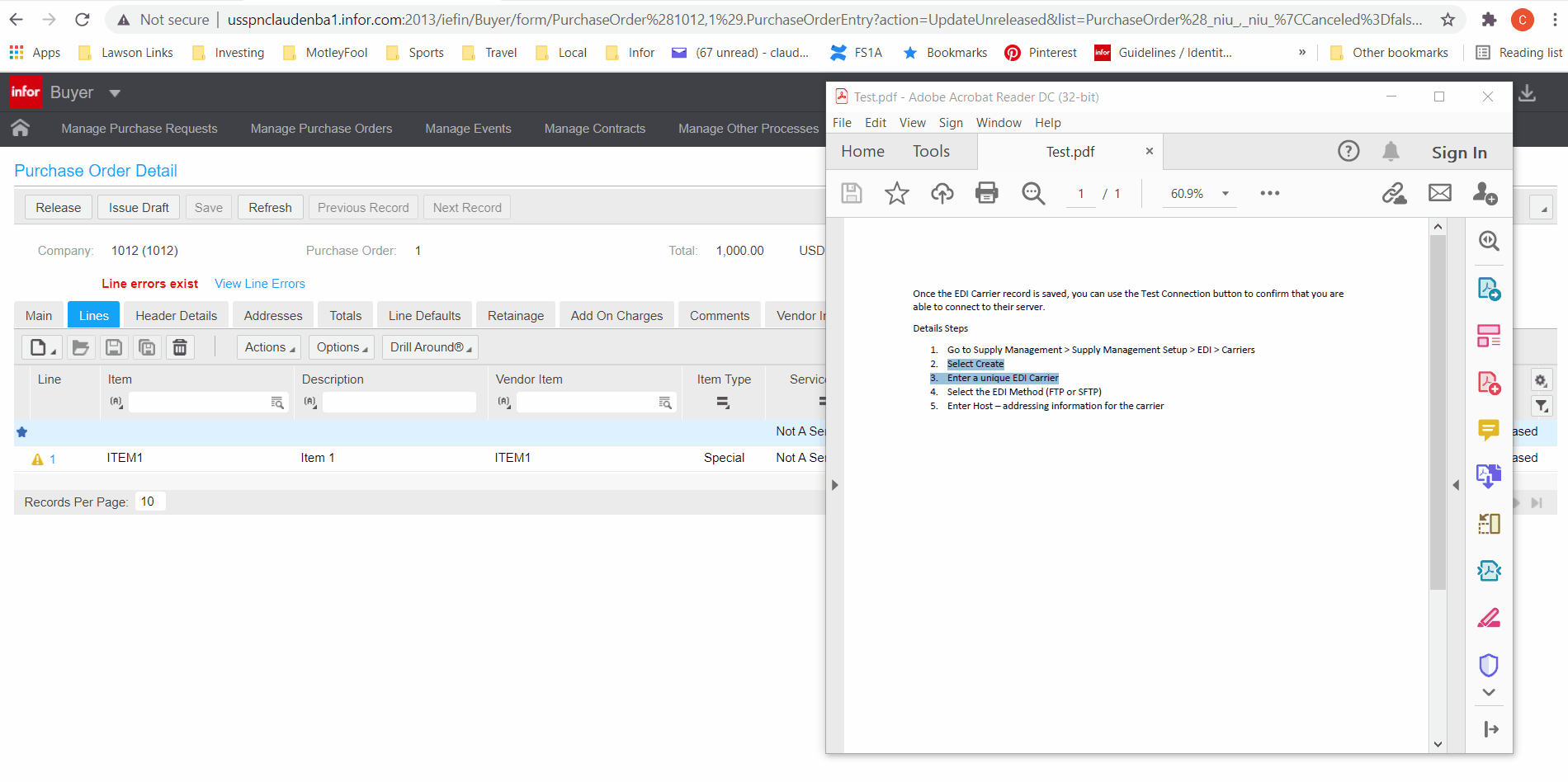Open the email envelope icon in Acrobat
Viewport: 1568px width, 782px height.
[1439, 193]
